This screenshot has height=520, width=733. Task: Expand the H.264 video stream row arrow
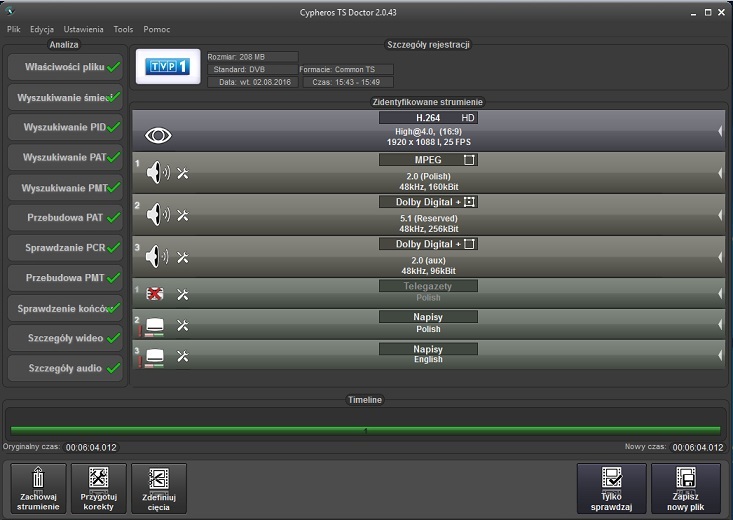coord(720,132)
